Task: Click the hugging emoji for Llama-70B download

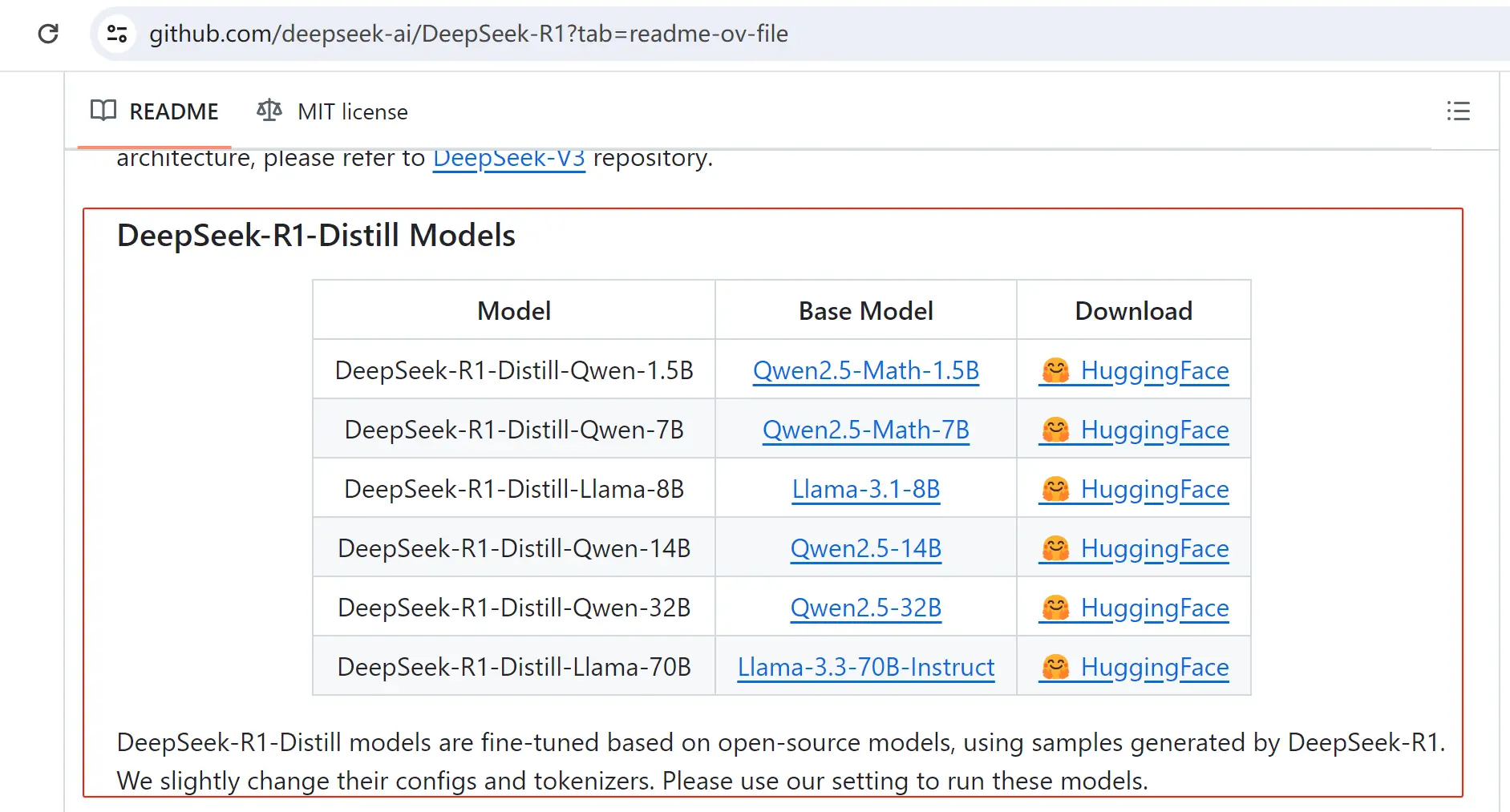Action: [1055, 667]
